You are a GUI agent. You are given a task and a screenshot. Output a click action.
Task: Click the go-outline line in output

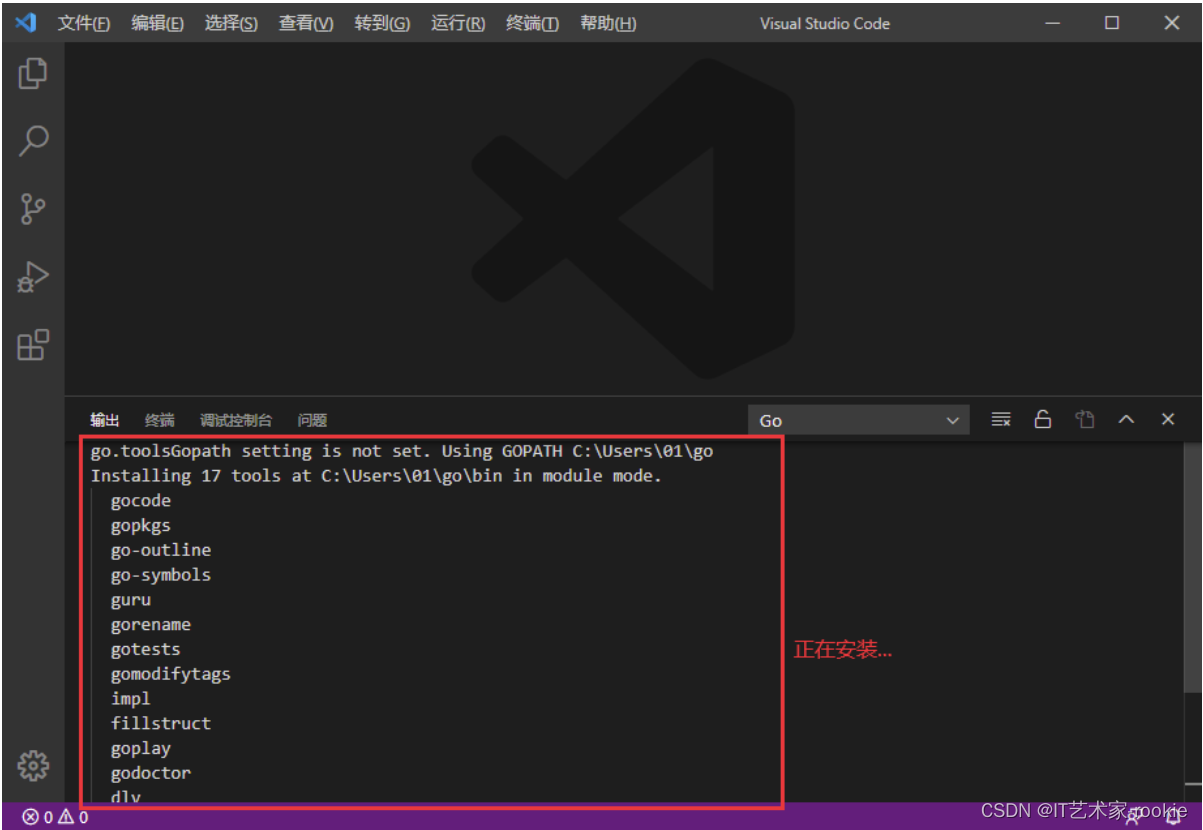click(160, 550)
